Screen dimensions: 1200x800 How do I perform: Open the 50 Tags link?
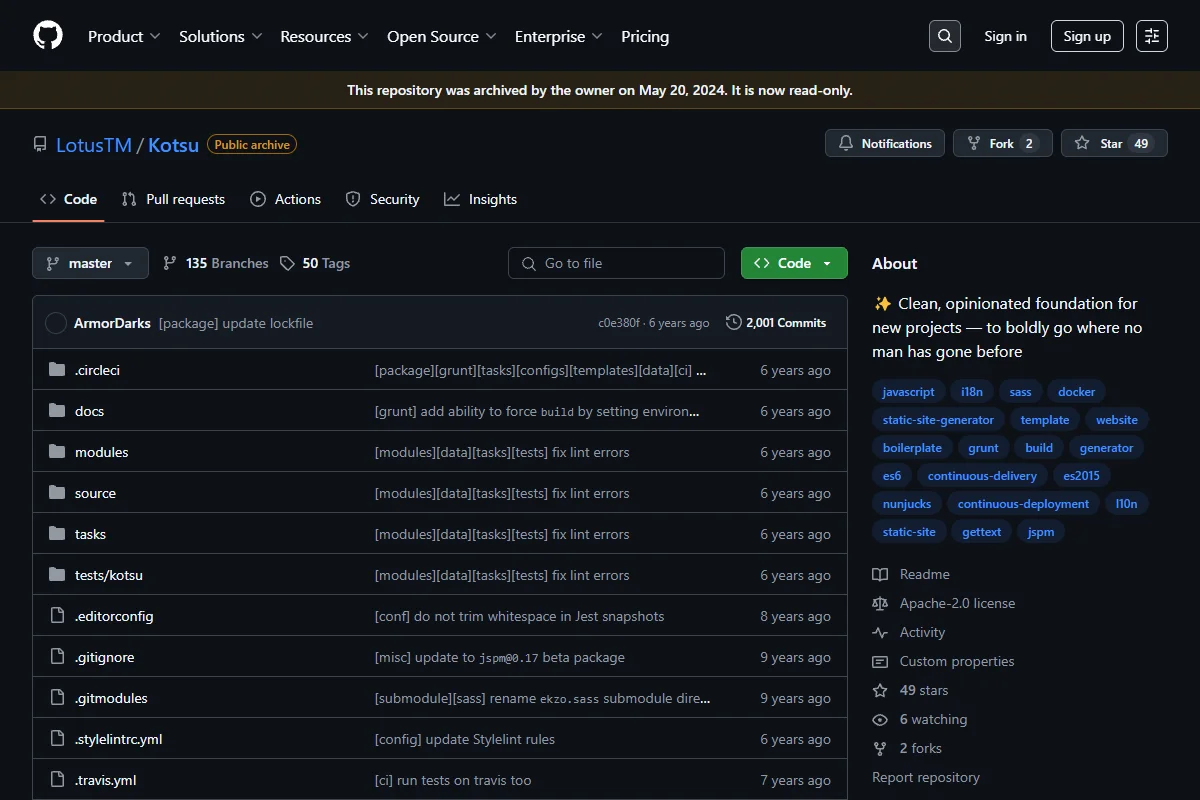315,263
